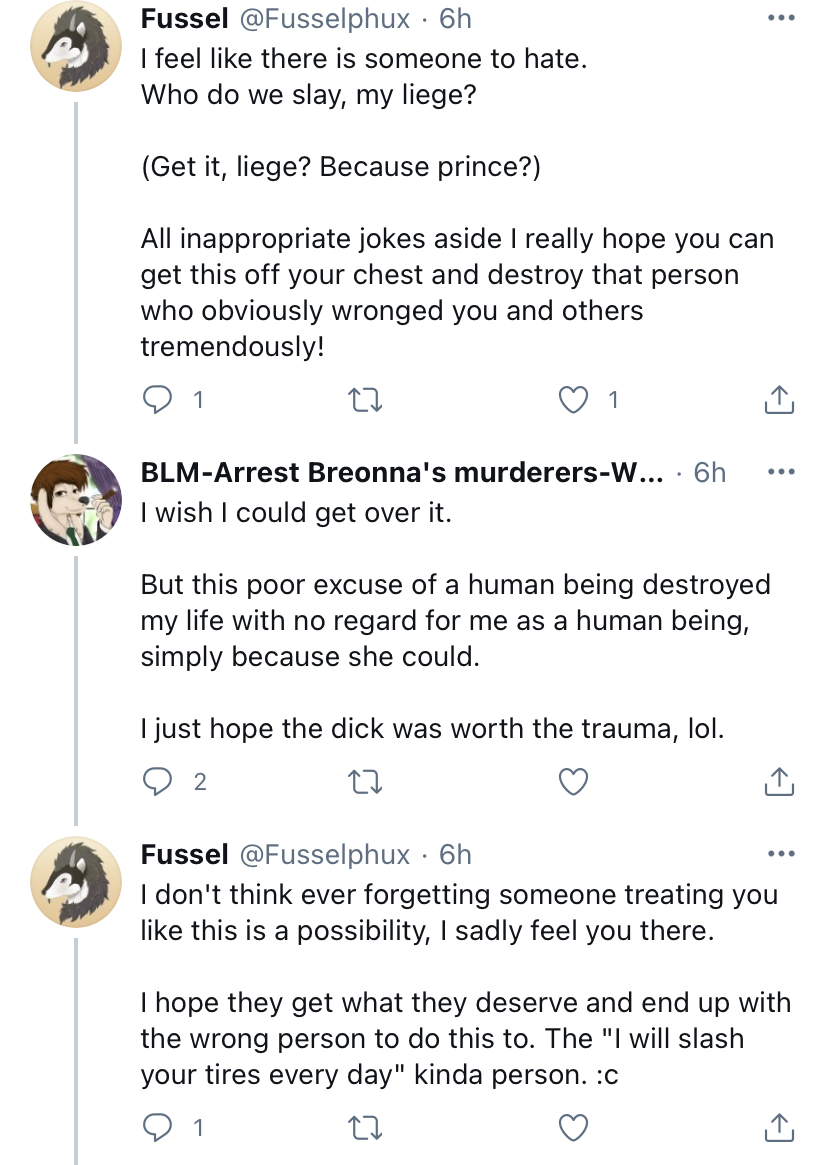Share the BLM-Arrest Breonna's murderers tweet

point(779,782)
